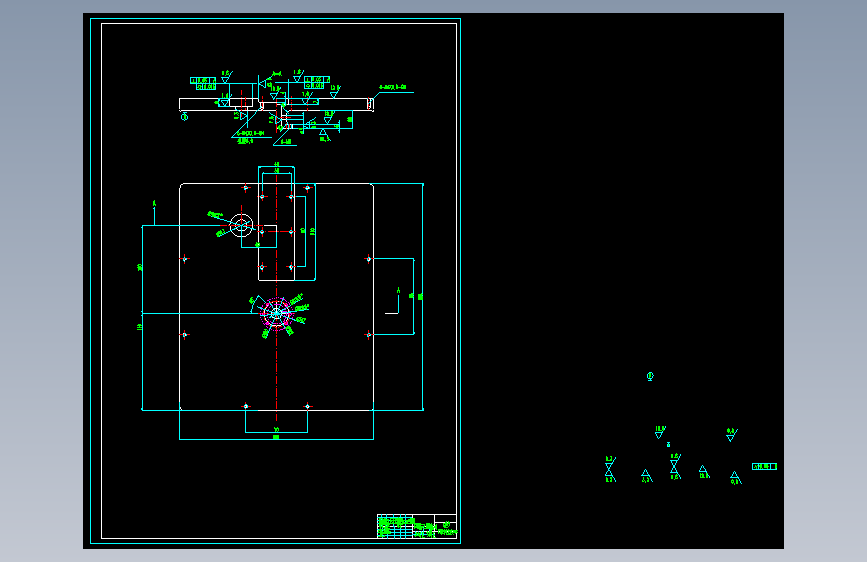The image size is (867, 562).
Task: Select the left geometric tolerance frame above section view
Action: pyautogui.click(x=203, y=84)
